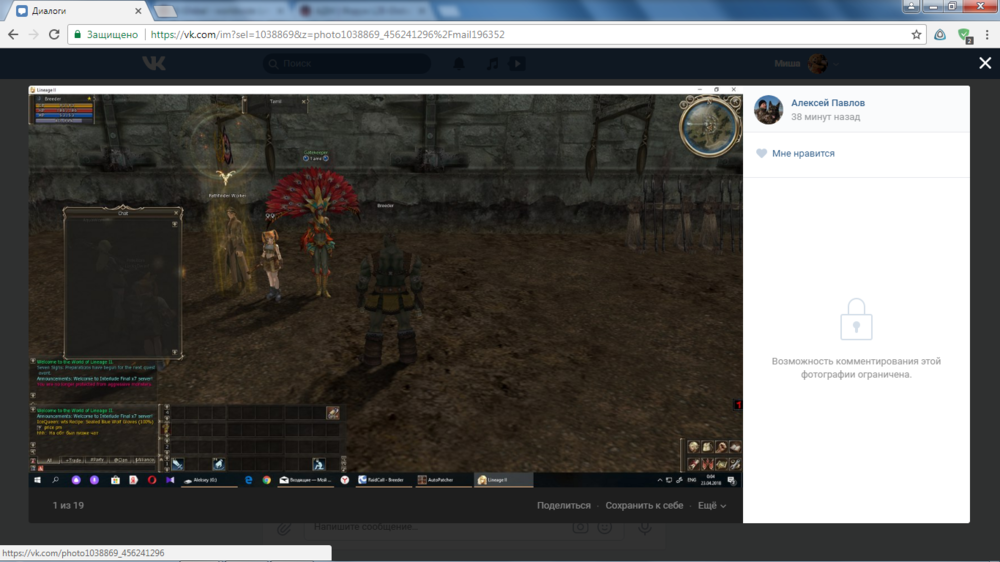The width and height of the screenshot is (1000, 562).
Task: Expand the Ещё dropdown under the photo
Action: click(711, 506)
